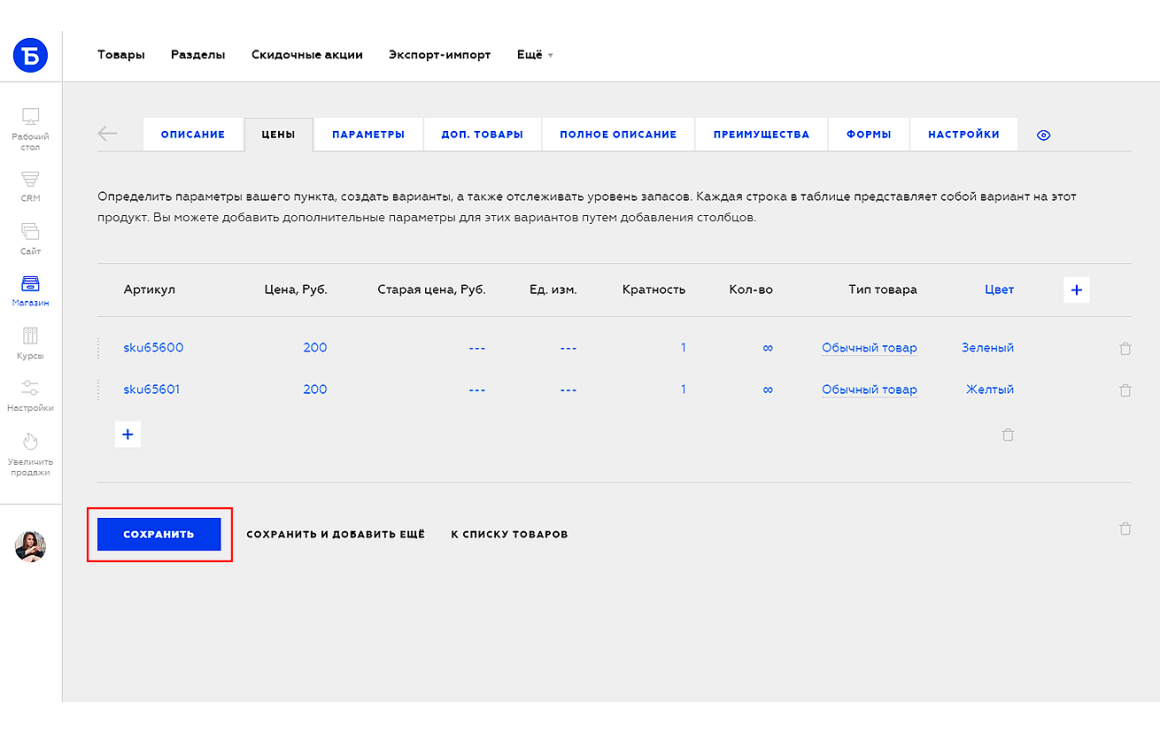The height and width of the screenshot is (733, 1160).
Task: Open Сайт section in sidebar
Action: pyautogui.click(x=30, y=239)
